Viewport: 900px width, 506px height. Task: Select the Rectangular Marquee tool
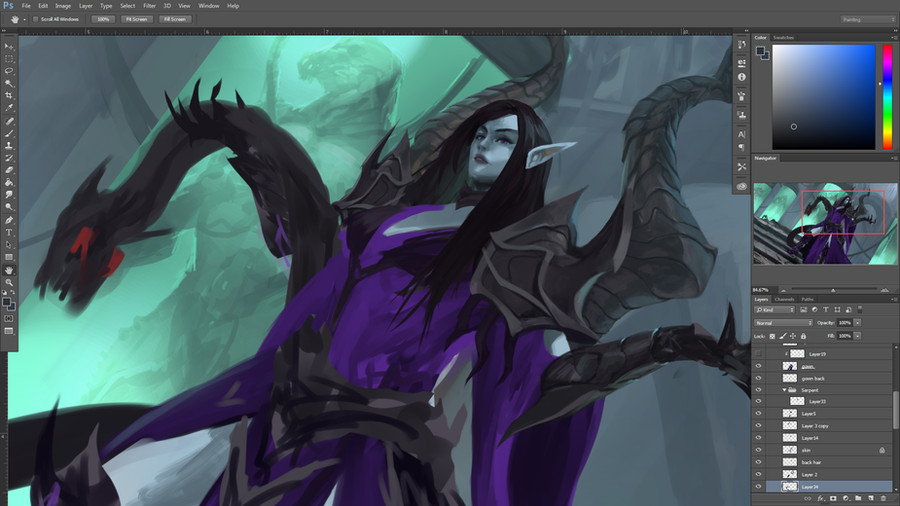(x=9, y=59)
